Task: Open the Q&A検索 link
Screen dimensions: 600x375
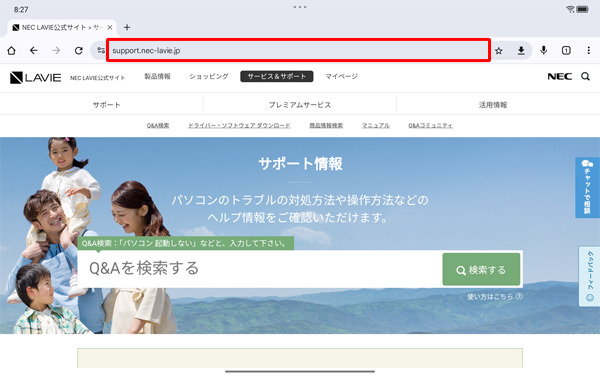Action: 158,126
